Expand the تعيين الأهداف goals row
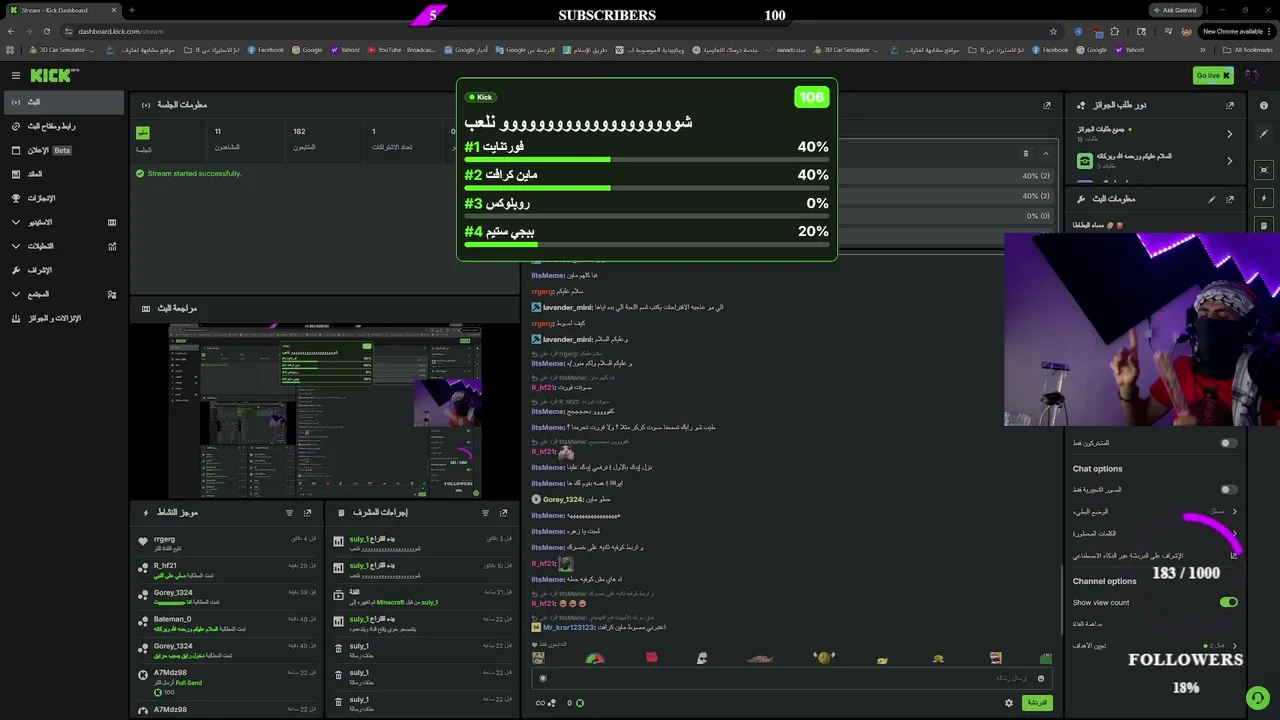 (1155, 646)
